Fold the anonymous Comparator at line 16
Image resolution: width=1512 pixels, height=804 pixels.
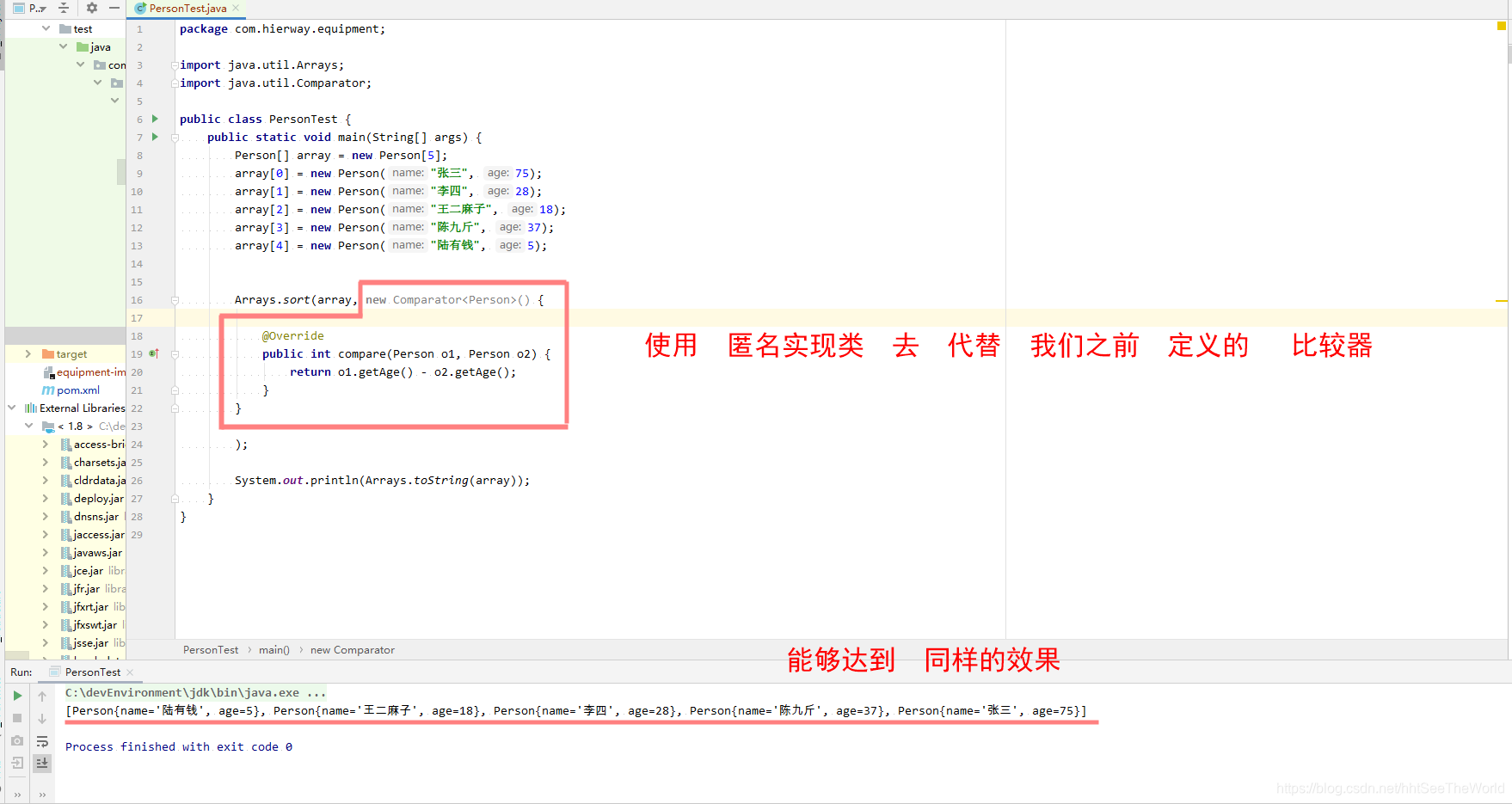coord(175,300)
